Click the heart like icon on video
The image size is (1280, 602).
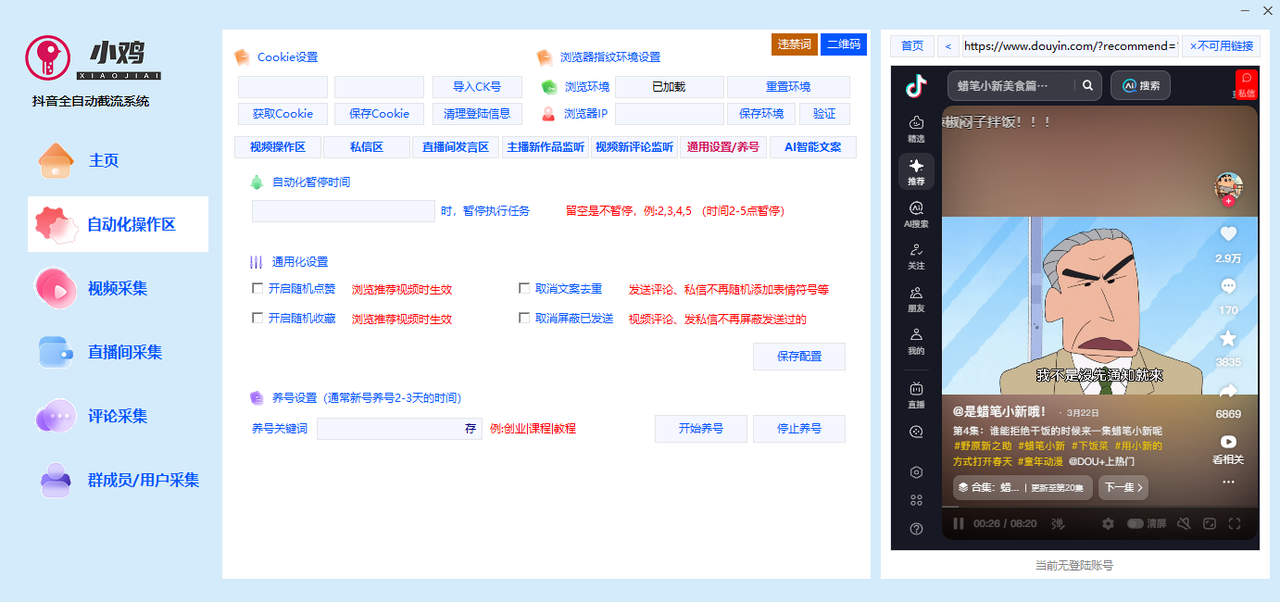[x=1228, y=234]
